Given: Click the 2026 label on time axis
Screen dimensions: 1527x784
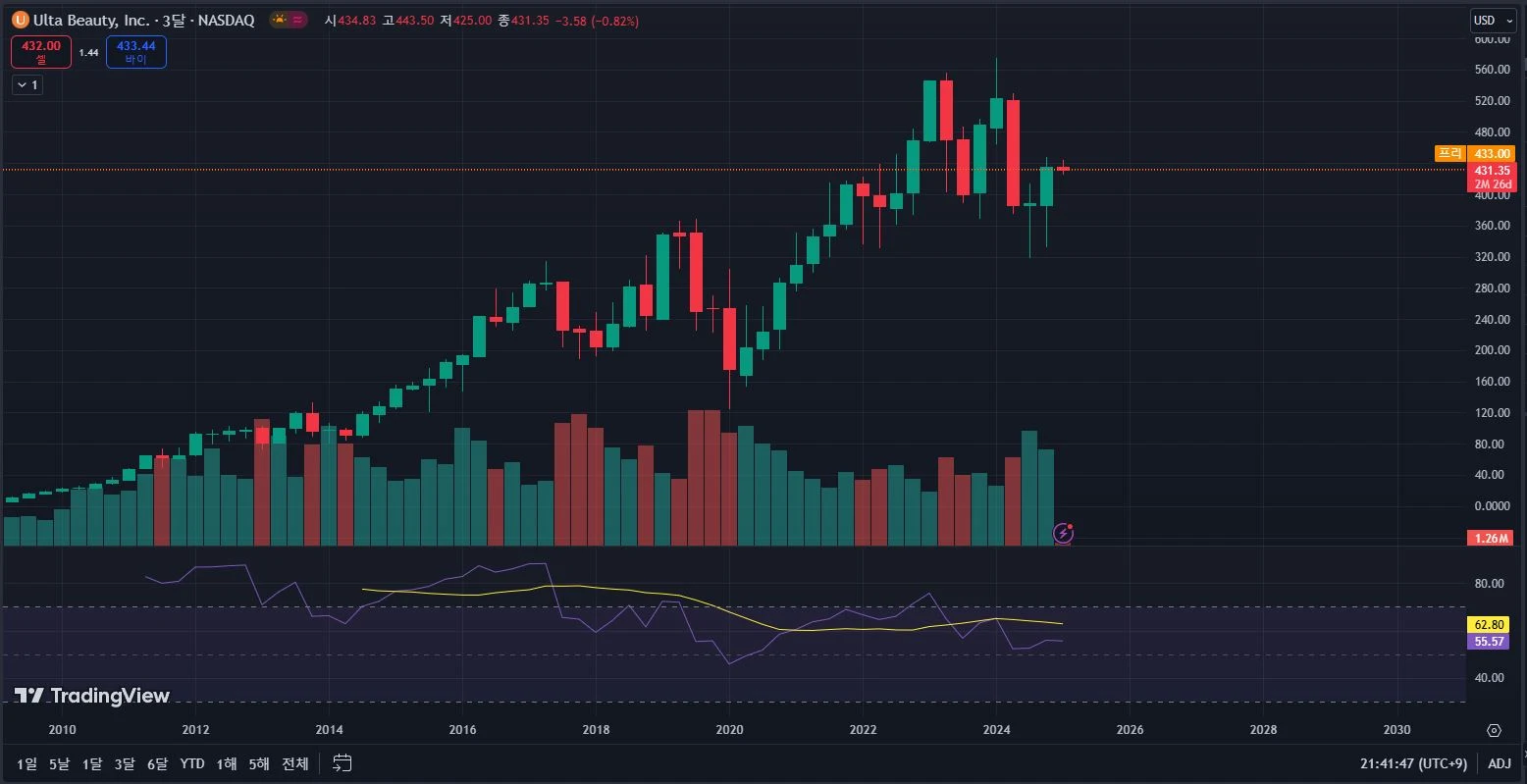Looking at the screenshot, I should pos(1130,730).
